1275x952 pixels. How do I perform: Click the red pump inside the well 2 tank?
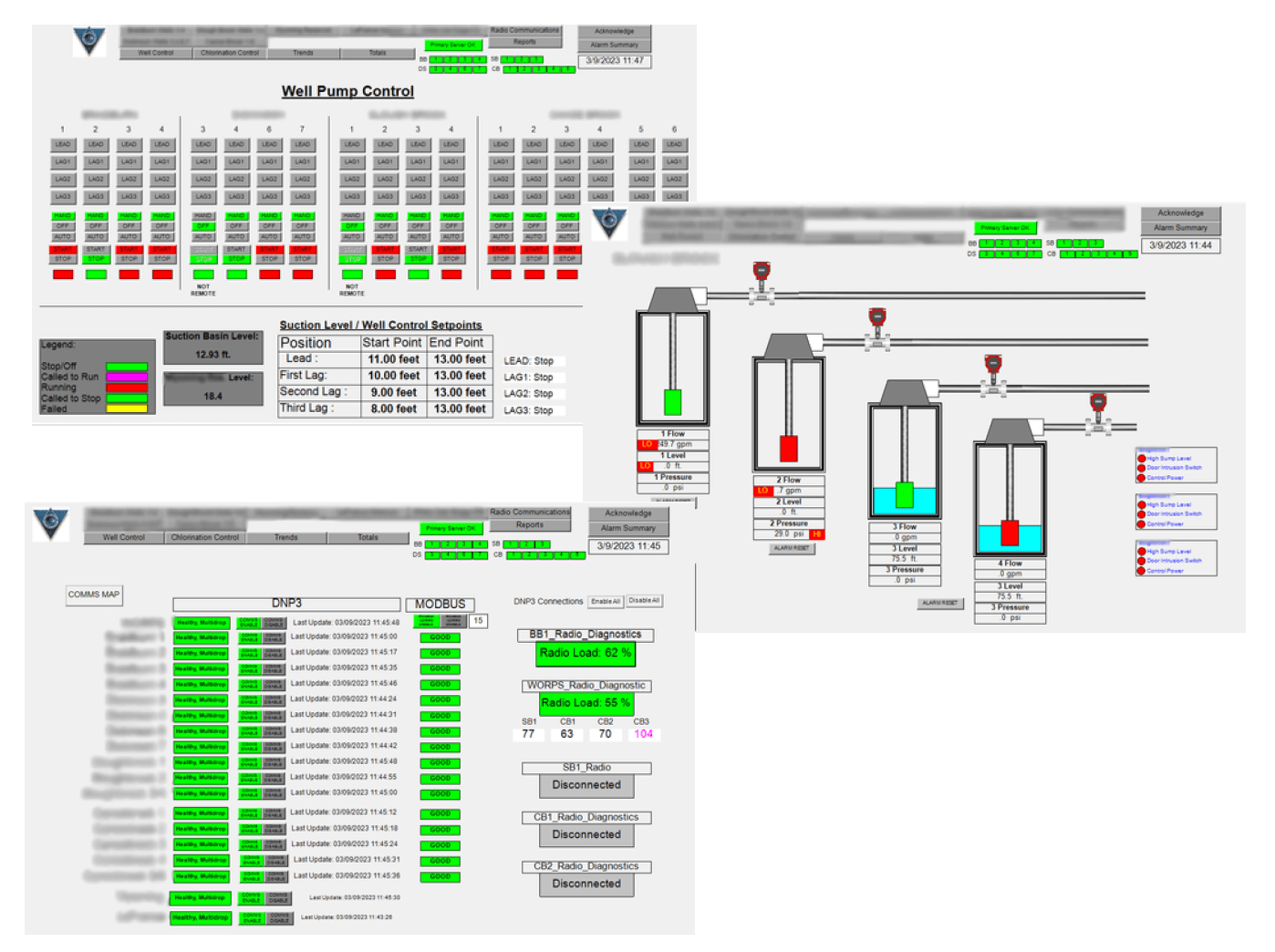(789, 448)
